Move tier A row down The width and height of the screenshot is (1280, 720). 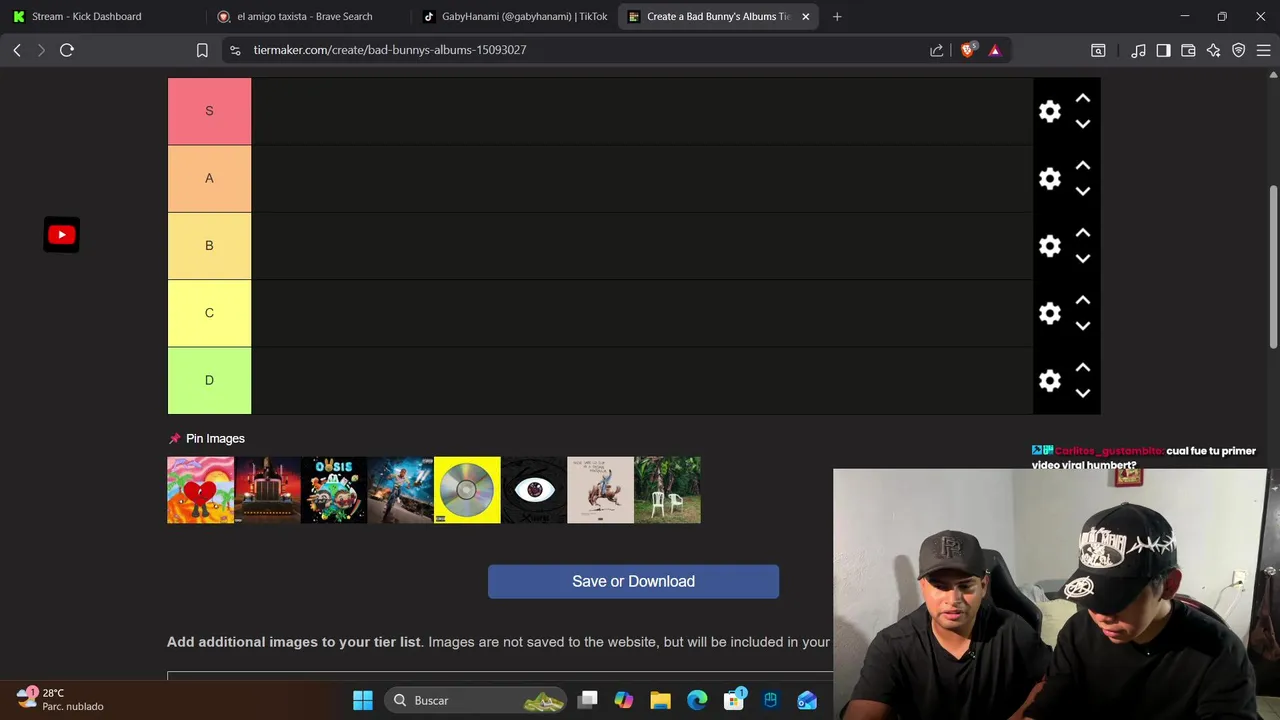(1083, 191)
